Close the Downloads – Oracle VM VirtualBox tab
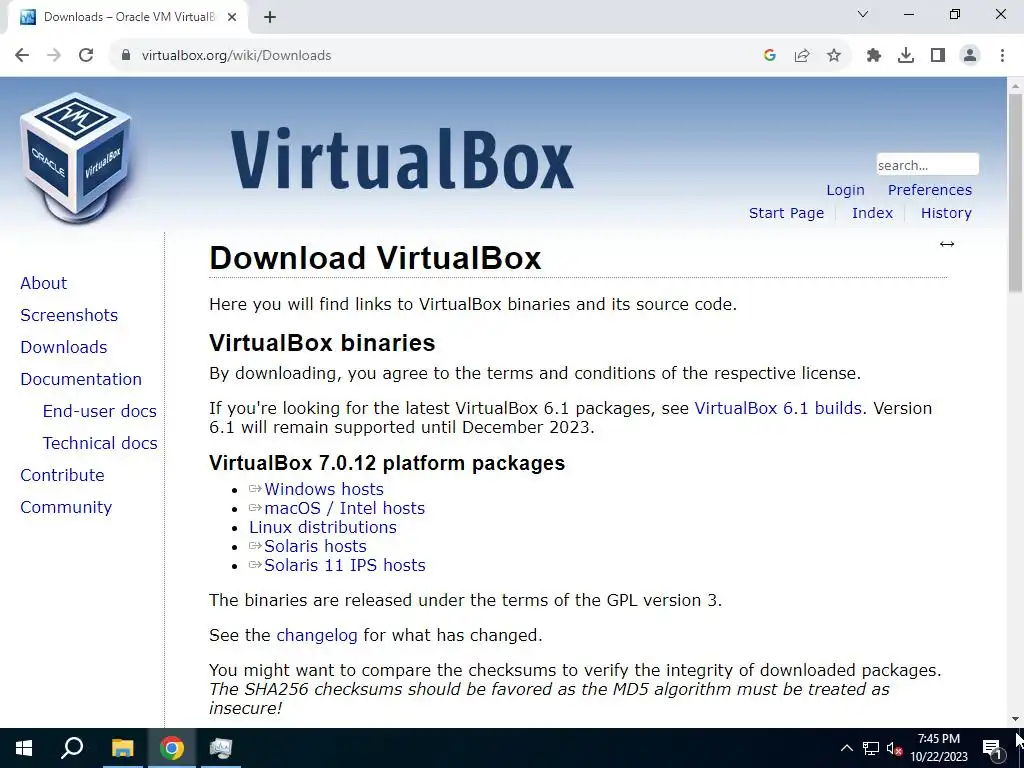The height and width of the screenshot is (768, 1024). pyautogui.click(x=232, y=17)
